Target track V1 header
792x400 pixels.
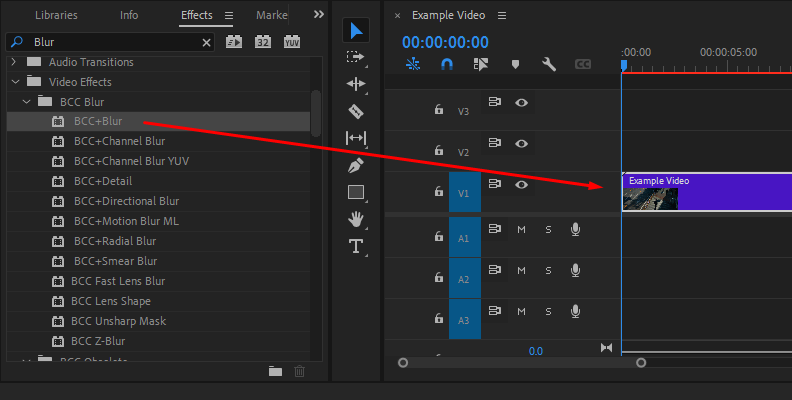[x=465, y=192]
